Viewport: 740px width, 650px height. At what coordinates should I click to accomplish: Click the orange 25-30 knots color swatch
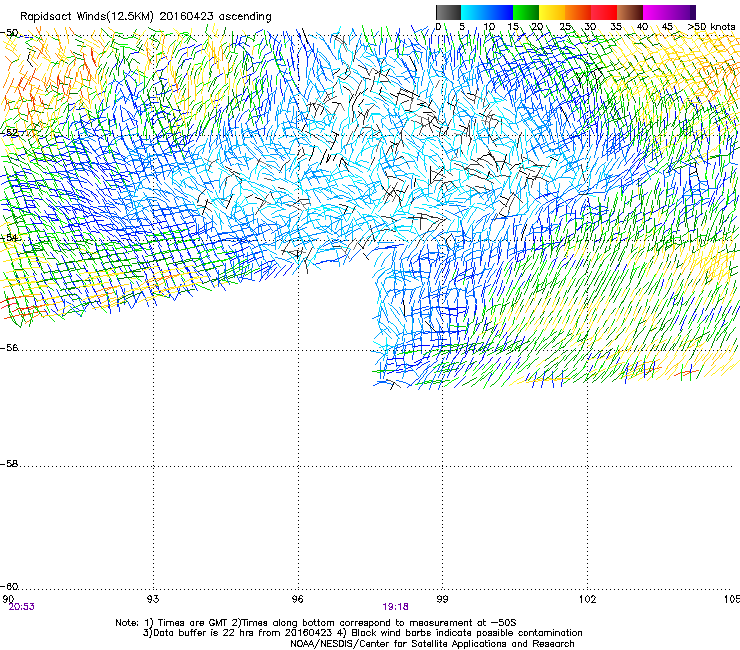578,12
